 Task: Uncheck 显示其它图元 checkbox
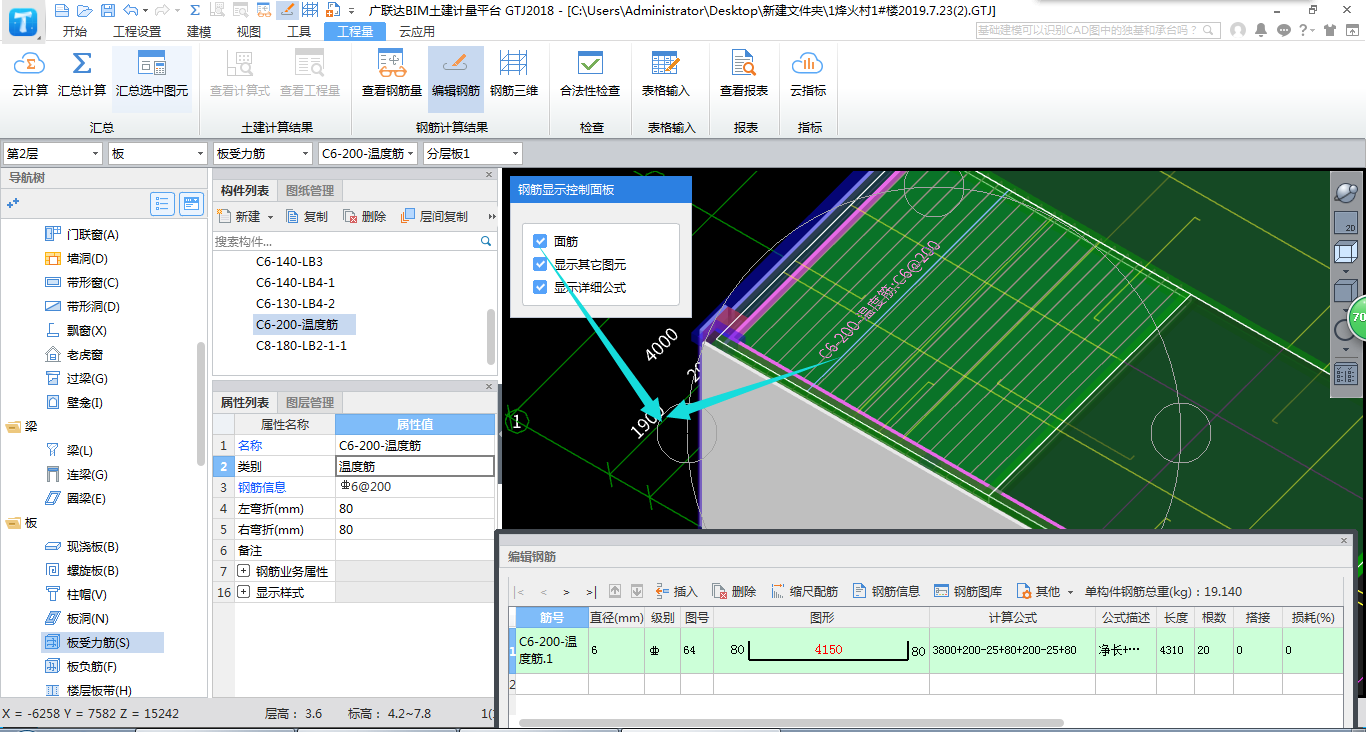click(540, 264)
